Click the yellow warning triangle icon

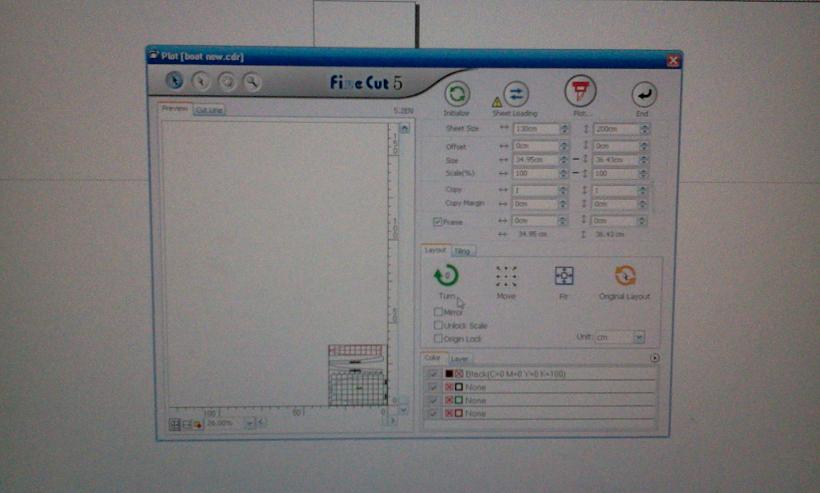coord(496,102)
